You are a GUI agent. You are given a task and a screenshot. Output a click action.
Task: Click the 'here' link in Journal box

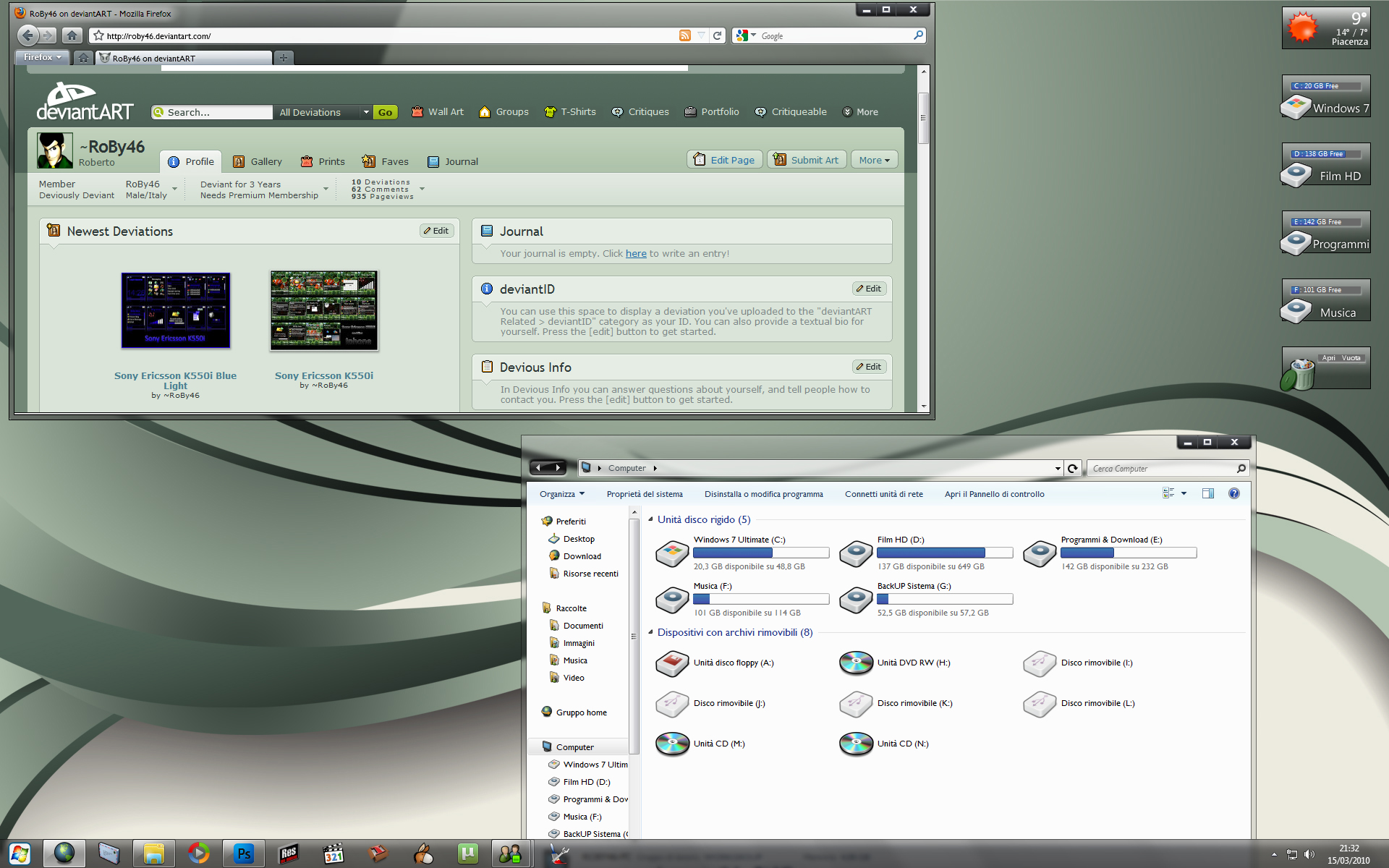pyautogui.click(x=636, y=254)
